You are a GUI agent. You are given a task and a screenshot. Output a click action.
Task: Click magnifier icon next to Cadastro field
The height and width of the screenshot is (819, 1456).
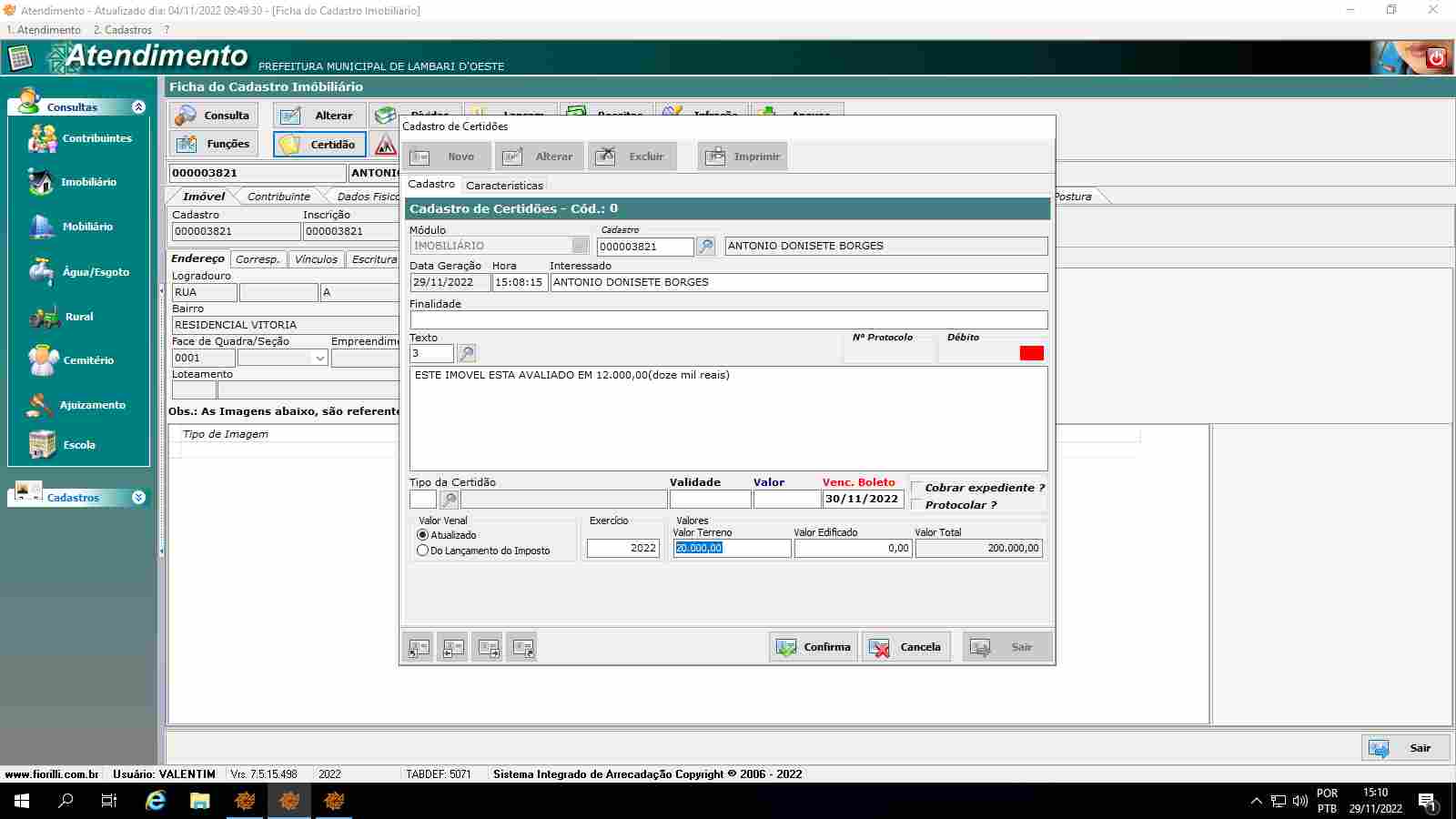pyautogui.click(x=705, y=247)
